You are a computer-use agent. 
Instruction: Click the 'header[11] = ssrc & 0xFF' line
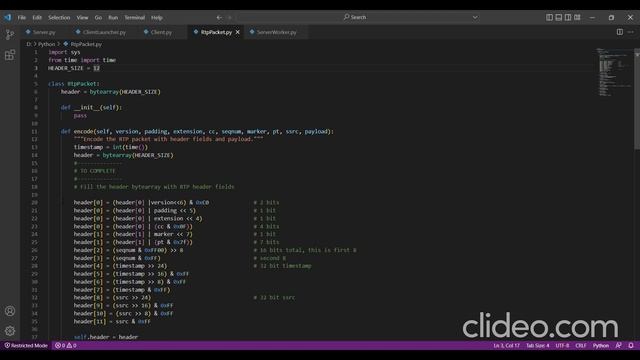[112, 322]
